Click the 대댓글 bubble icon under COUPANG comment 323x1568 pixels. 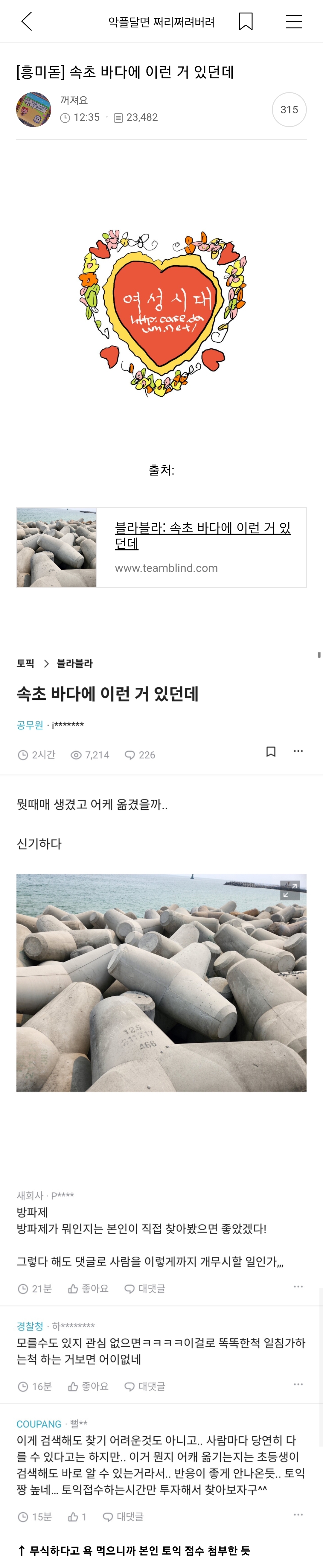point(108,1517)
